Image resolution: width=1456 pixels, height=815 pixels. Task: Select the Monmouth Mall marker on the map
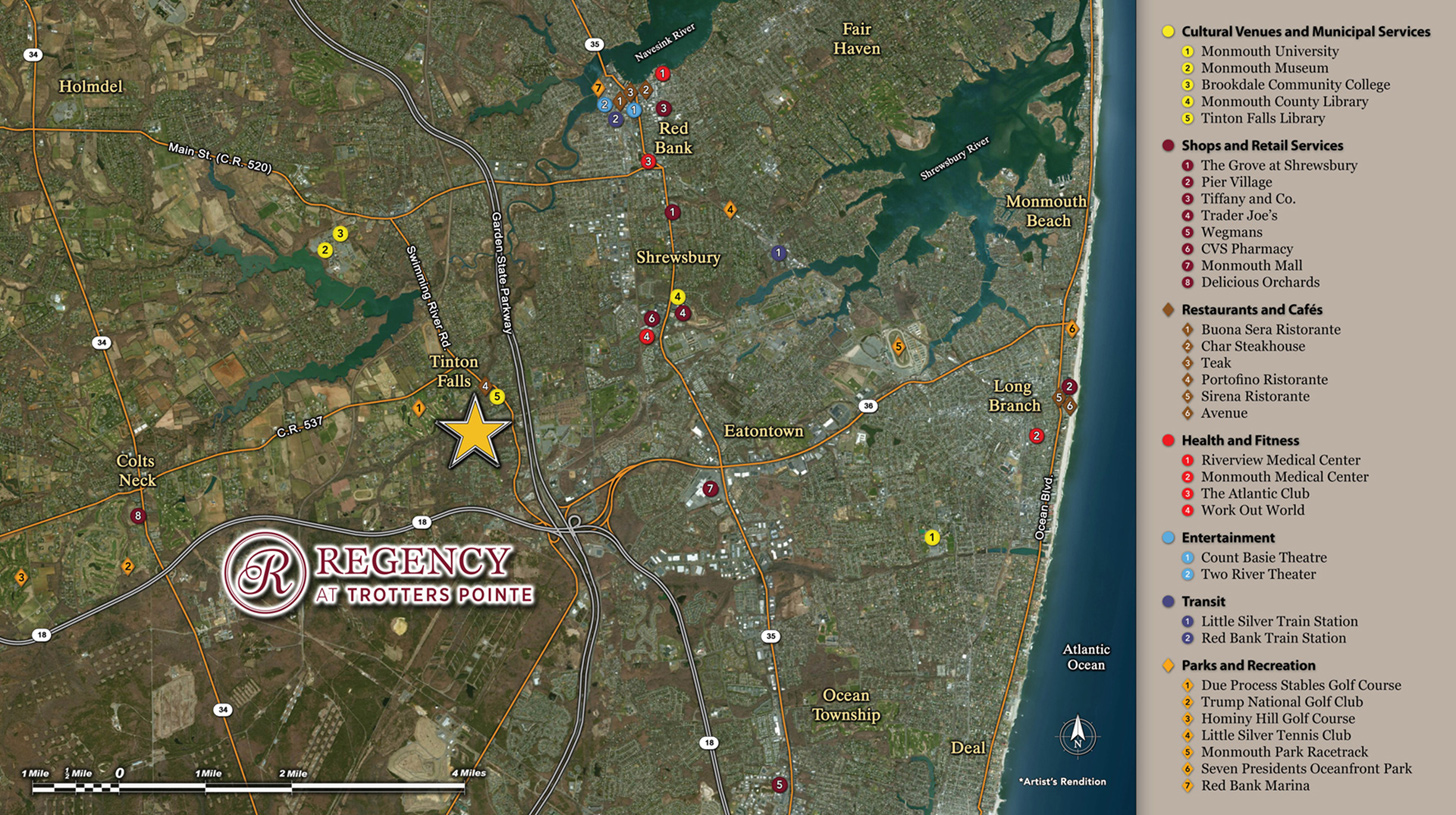710,489
